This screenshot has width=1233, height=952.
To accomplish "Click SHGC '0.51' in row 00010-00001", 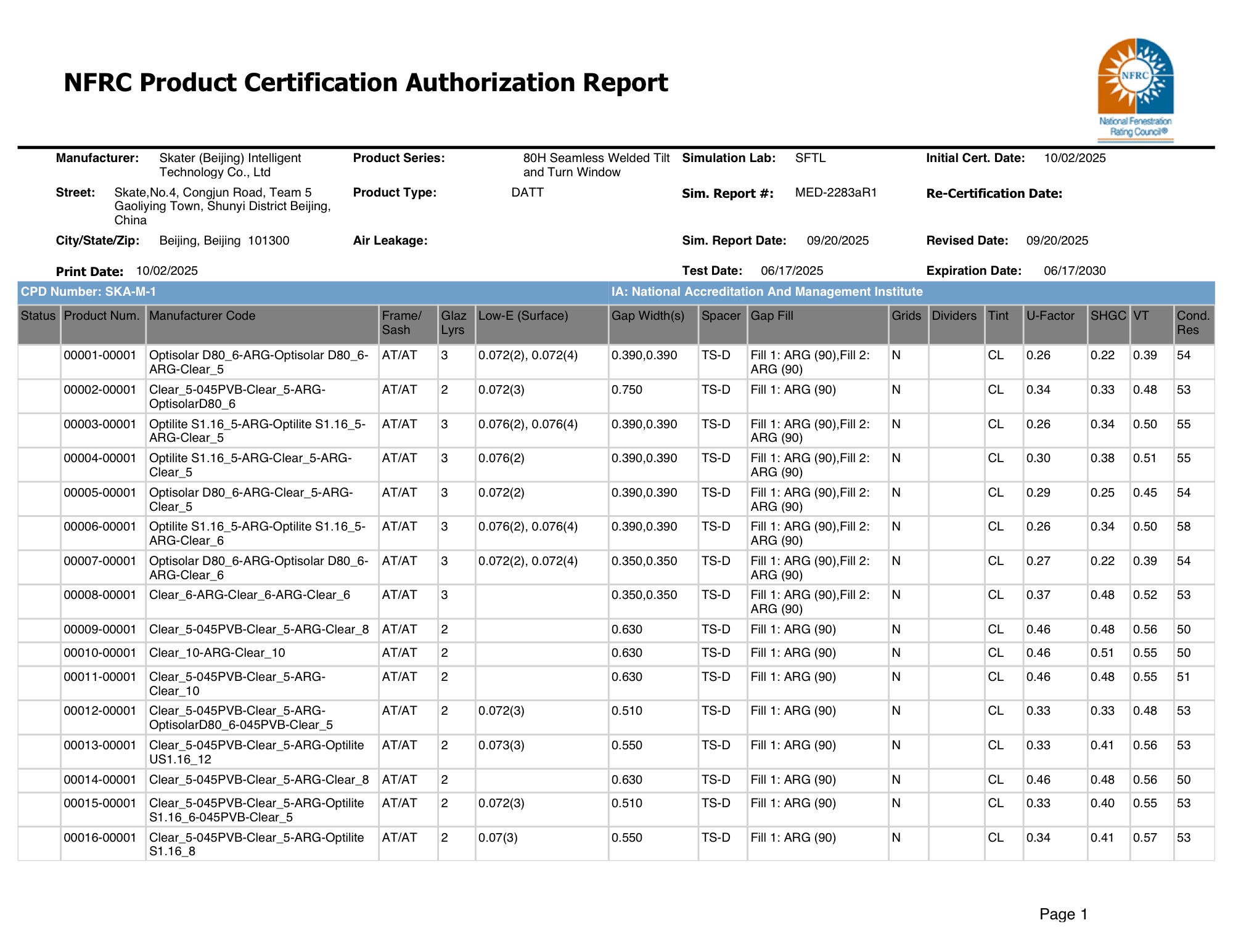I will 1102,653.
